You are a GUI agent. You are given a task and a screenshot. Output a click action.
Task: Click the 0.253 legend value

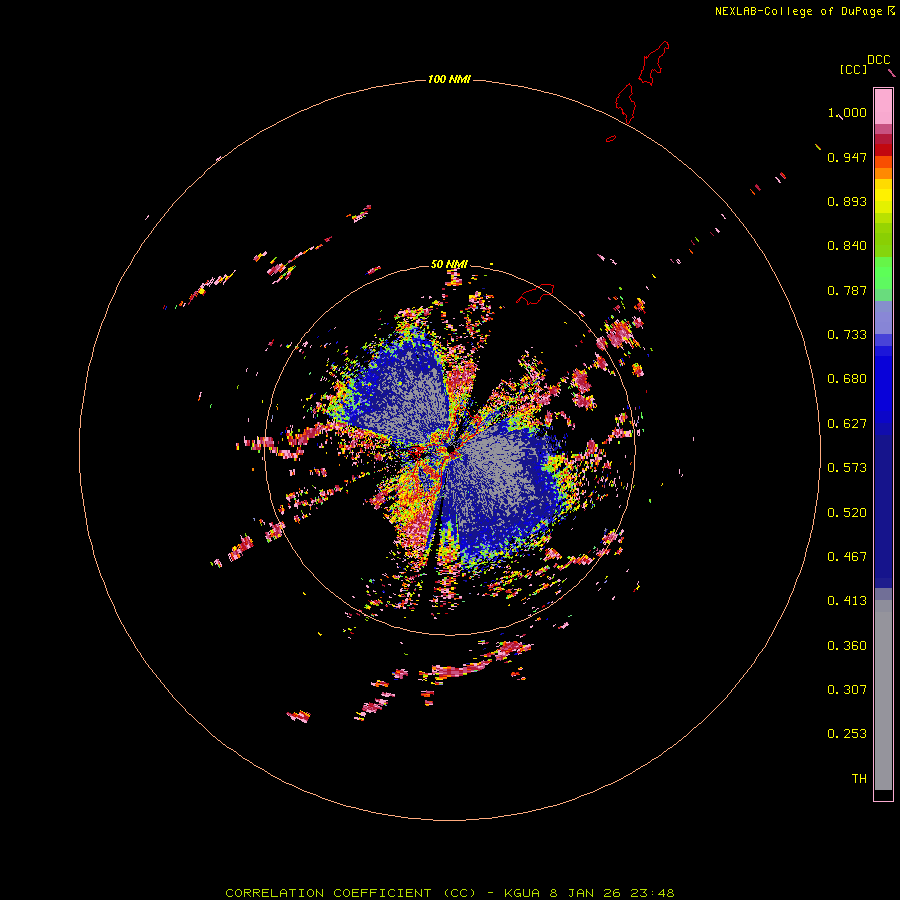[x=847, y=734]
